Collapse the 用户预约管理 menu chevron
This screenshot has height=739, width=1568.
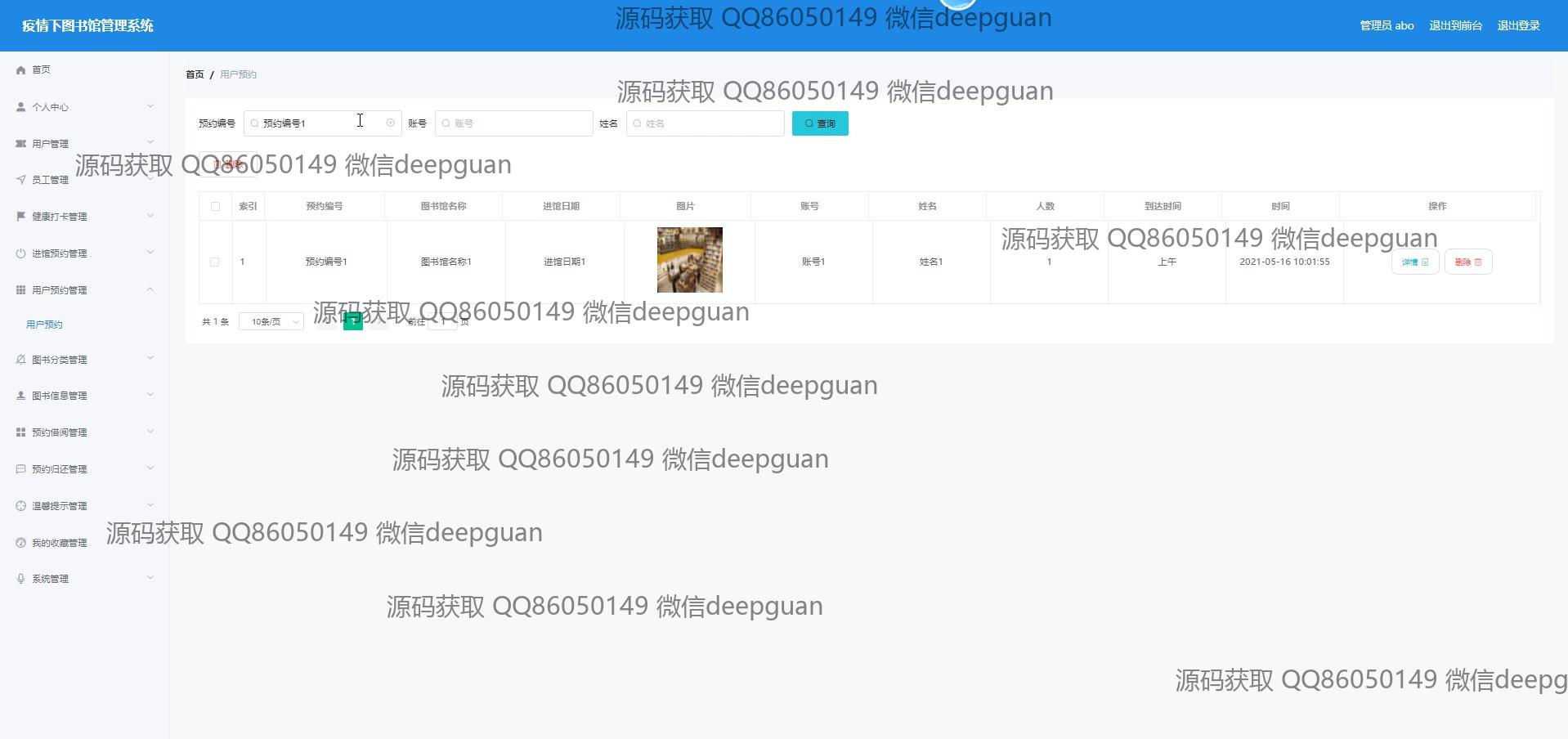pos(150,289)
